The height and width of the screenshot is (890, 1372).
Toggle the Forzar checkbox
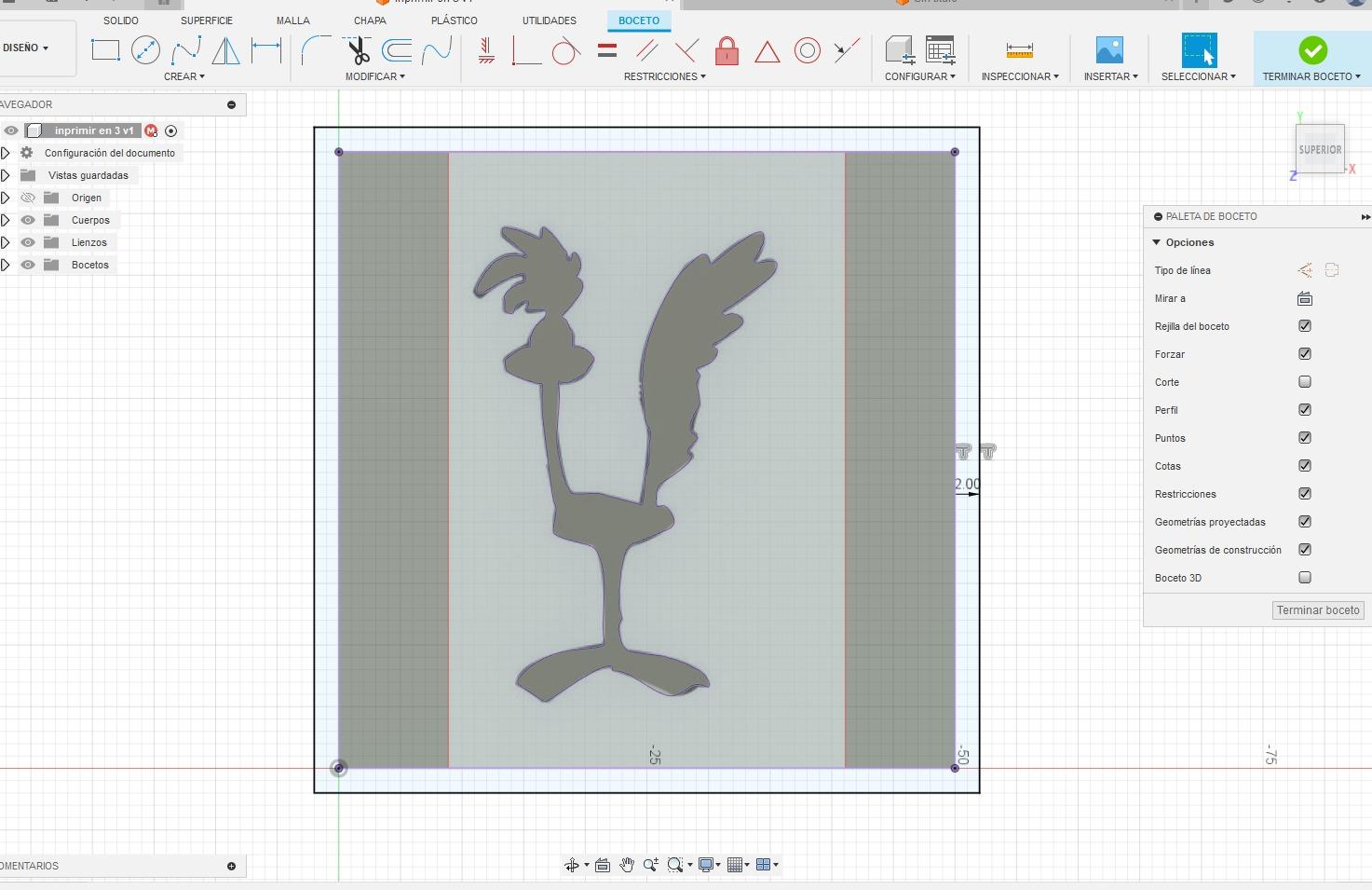coord(1305,354)
